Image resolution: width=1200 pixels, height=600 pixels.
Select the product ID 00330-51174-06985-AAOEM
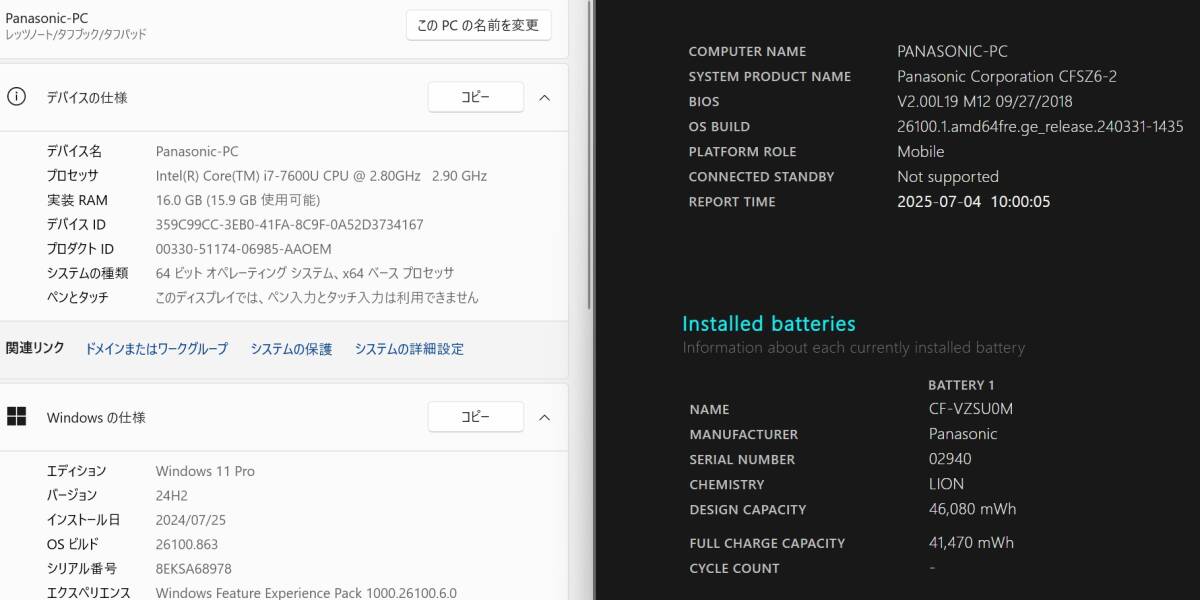[243, 249]
